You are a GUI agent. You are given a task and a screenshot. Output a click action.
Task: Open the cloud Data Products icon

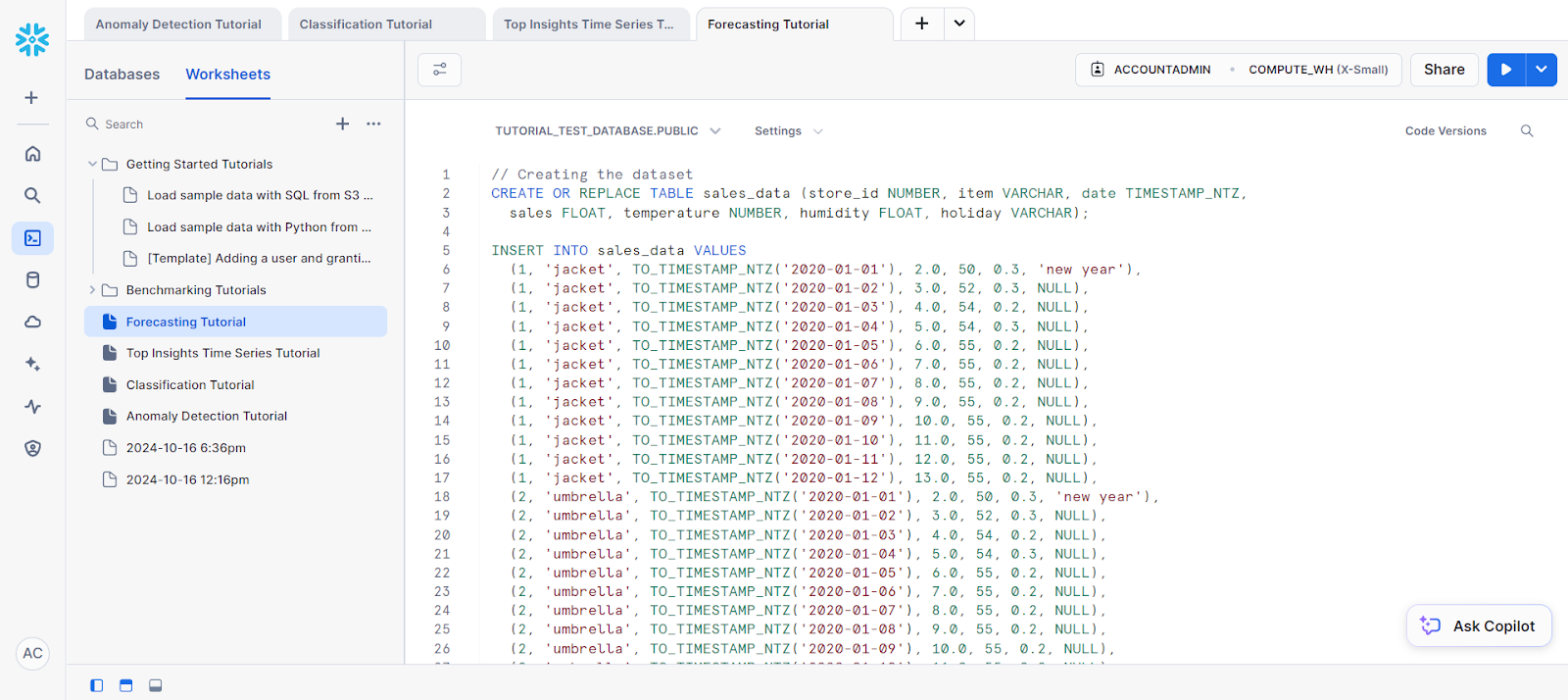tap(32, 323)
